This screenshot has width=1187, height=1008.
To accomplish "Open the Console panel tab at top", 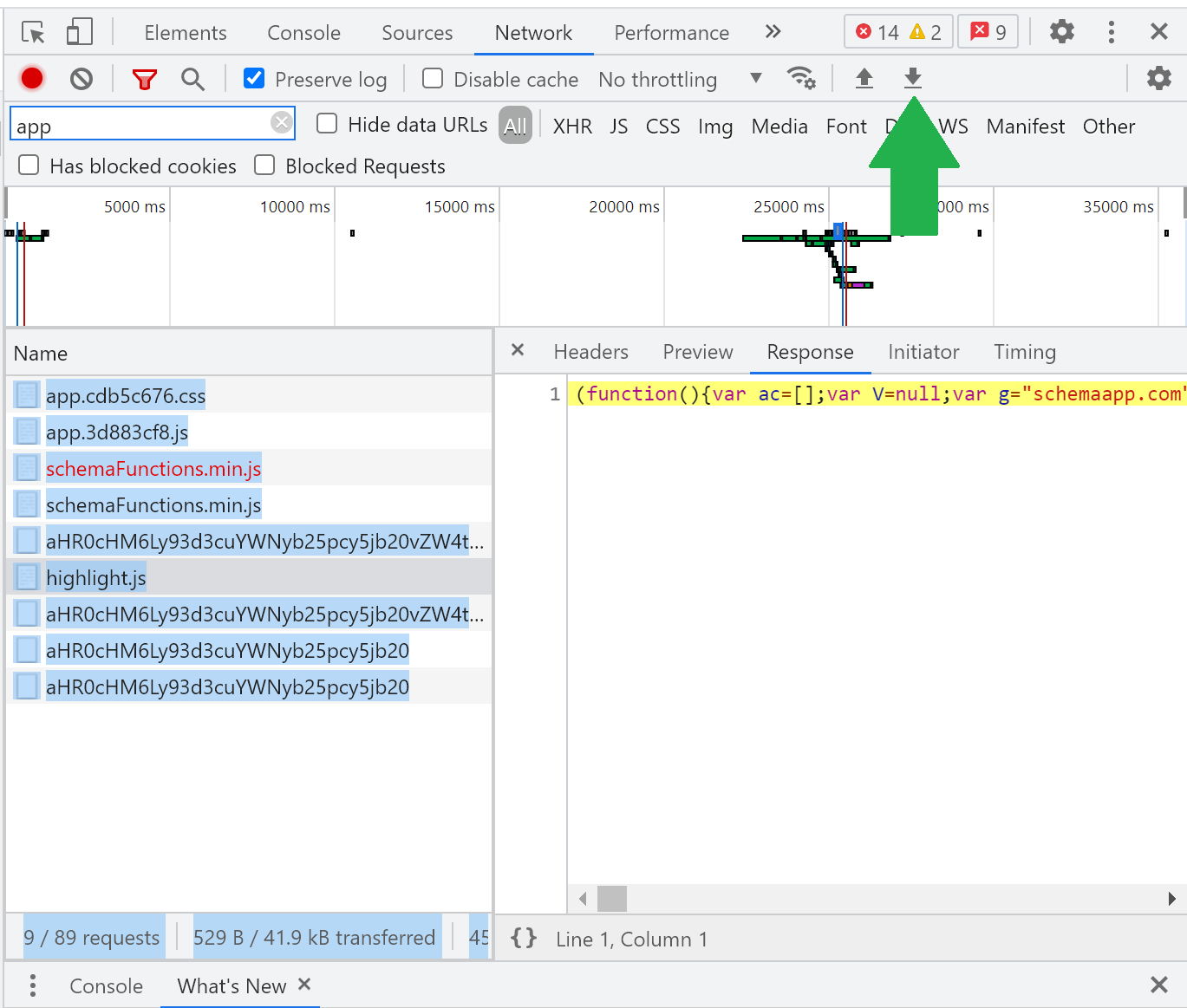I will tap(303, 33).
